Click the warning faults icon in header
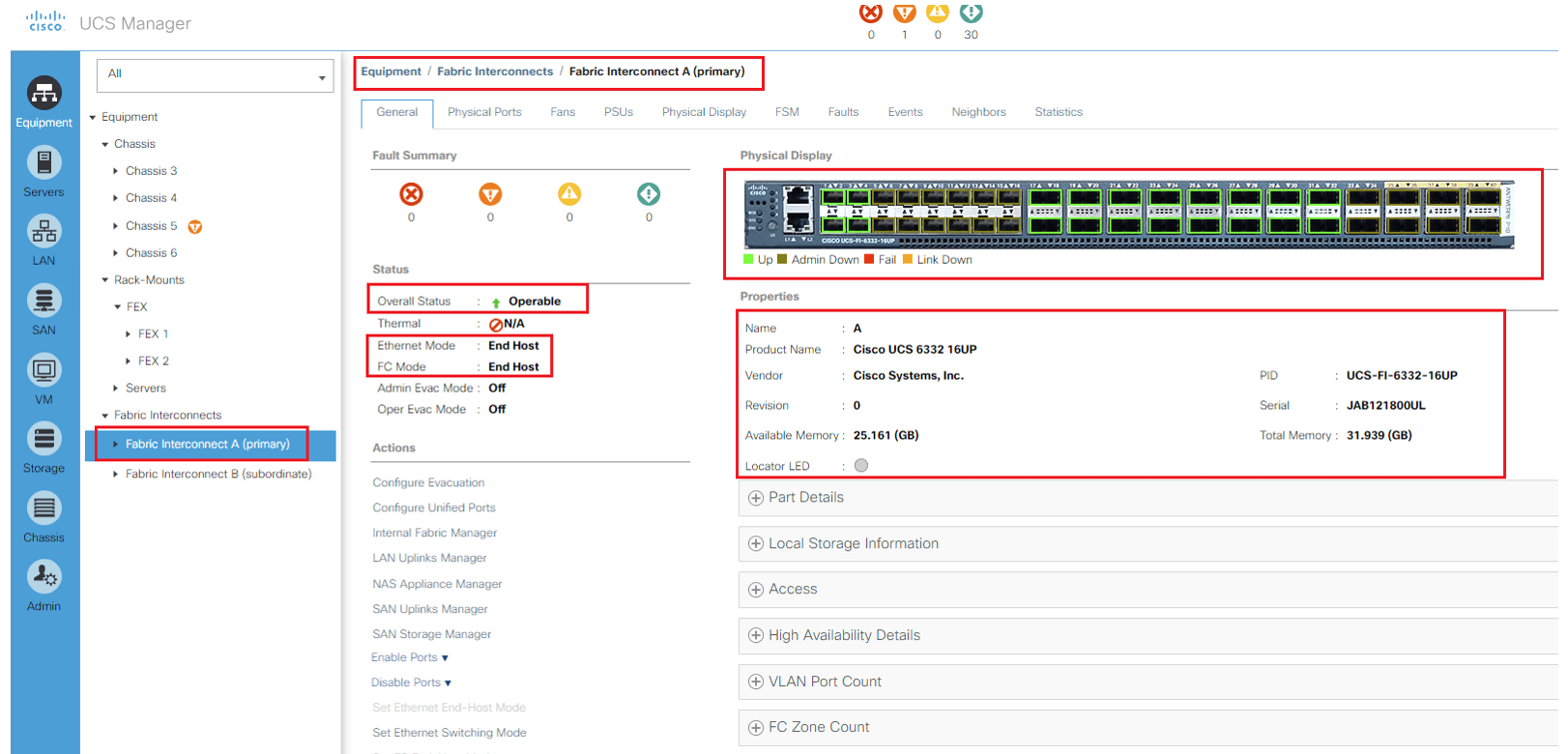Screen dimensions: 1568x754 [972, 13]
